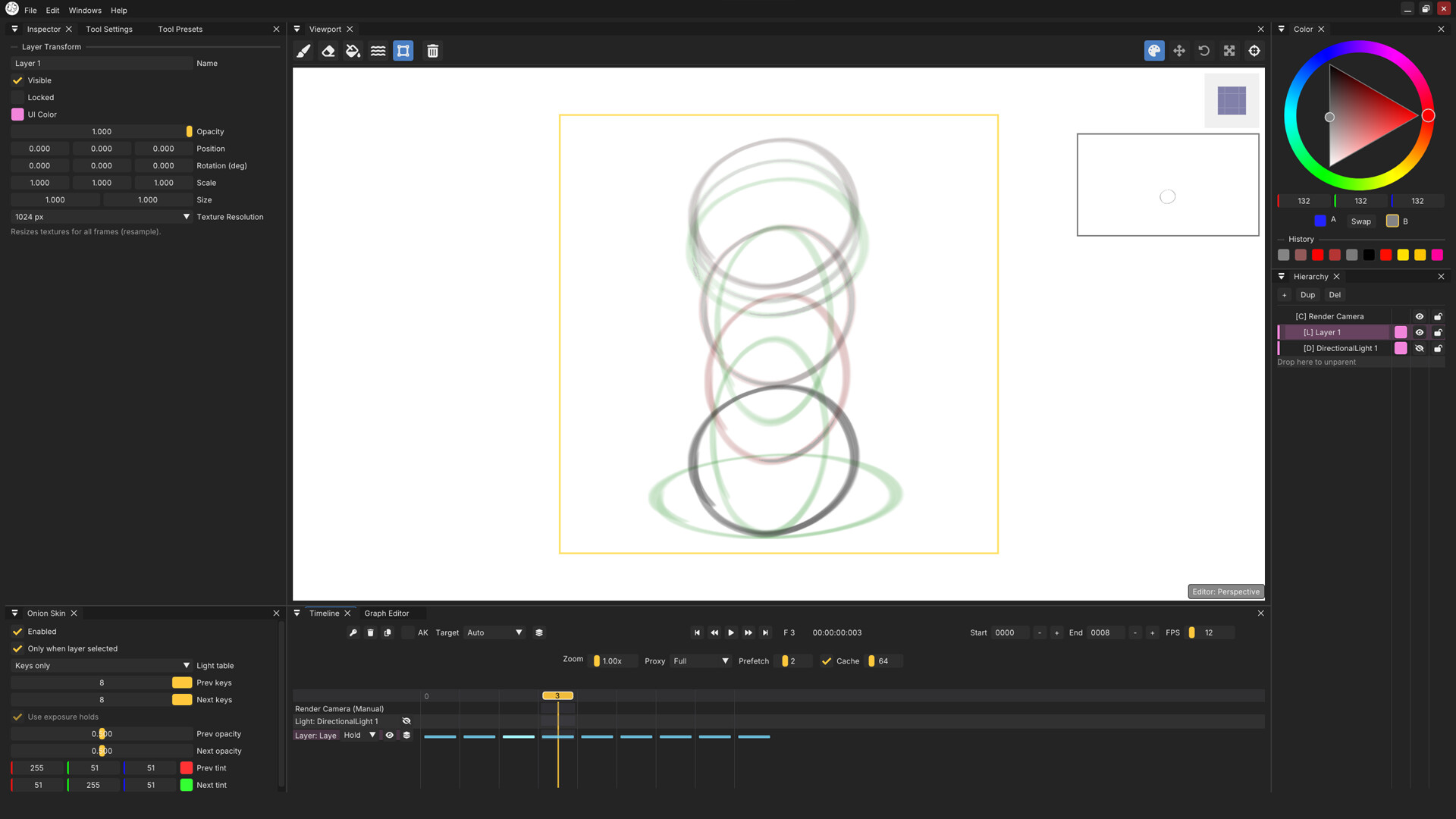Uncheck the Locked checkbox in Layer Transform

(x=17, y=97)
